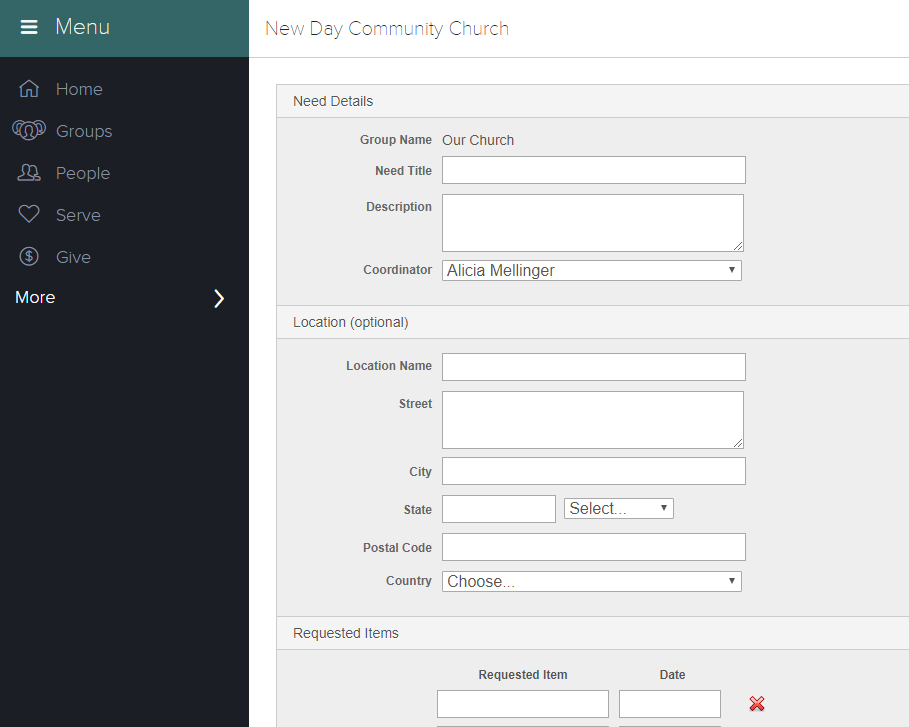This screenshot has width=909, height=727.
Task: Click the 'Requested Items' section header
Action: [x=346, y=633]
